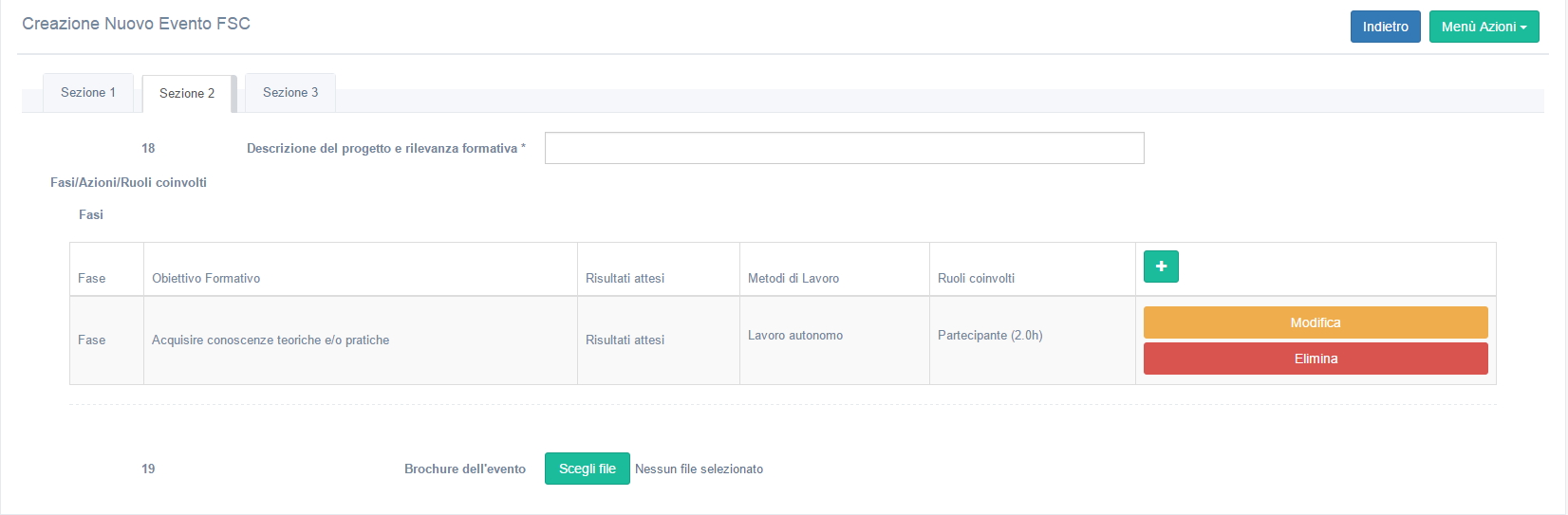Open the Menù Azioni dropdown

[x=1484, y=27]
